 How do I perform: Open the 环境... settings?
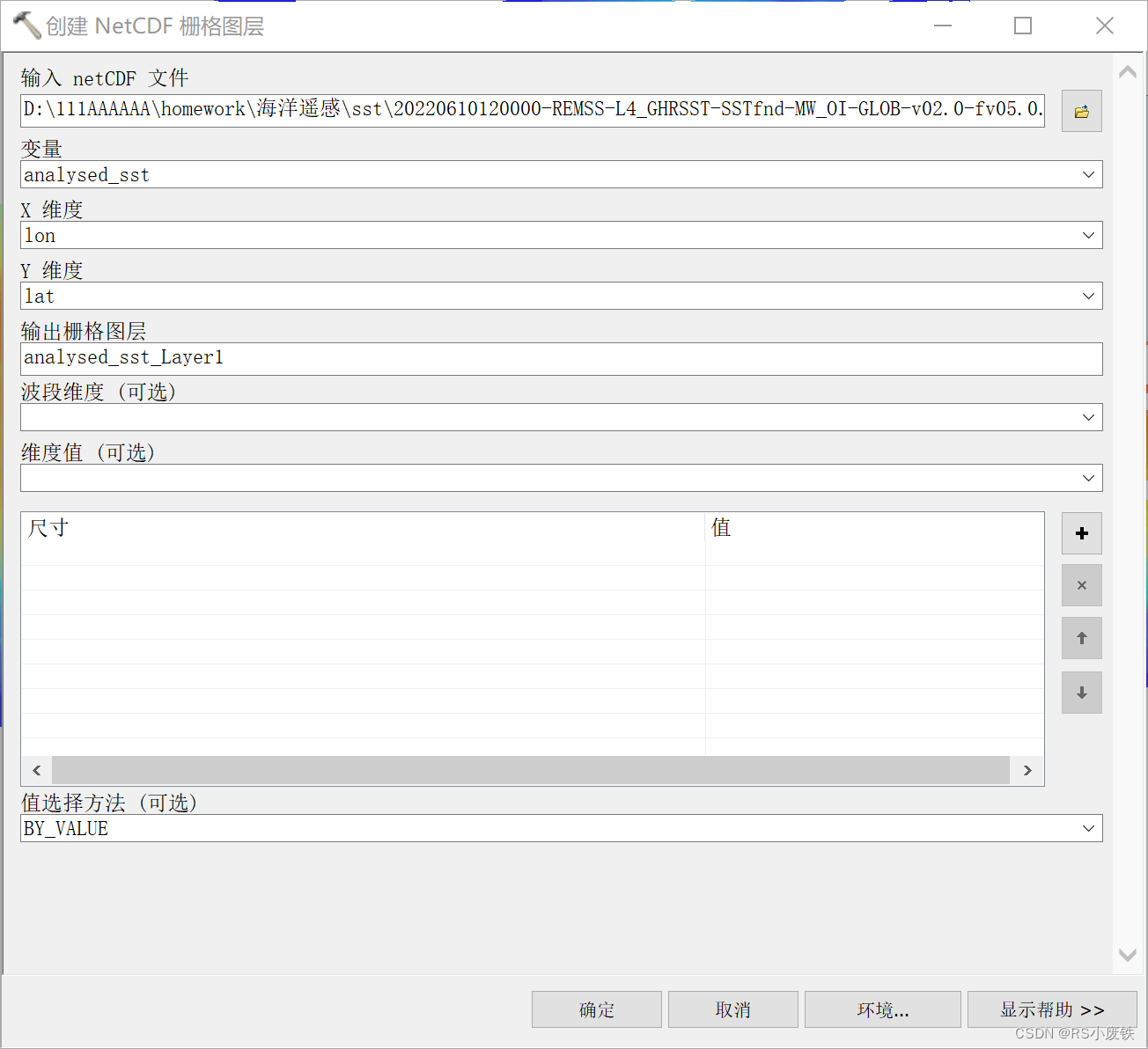(883, 1009)
